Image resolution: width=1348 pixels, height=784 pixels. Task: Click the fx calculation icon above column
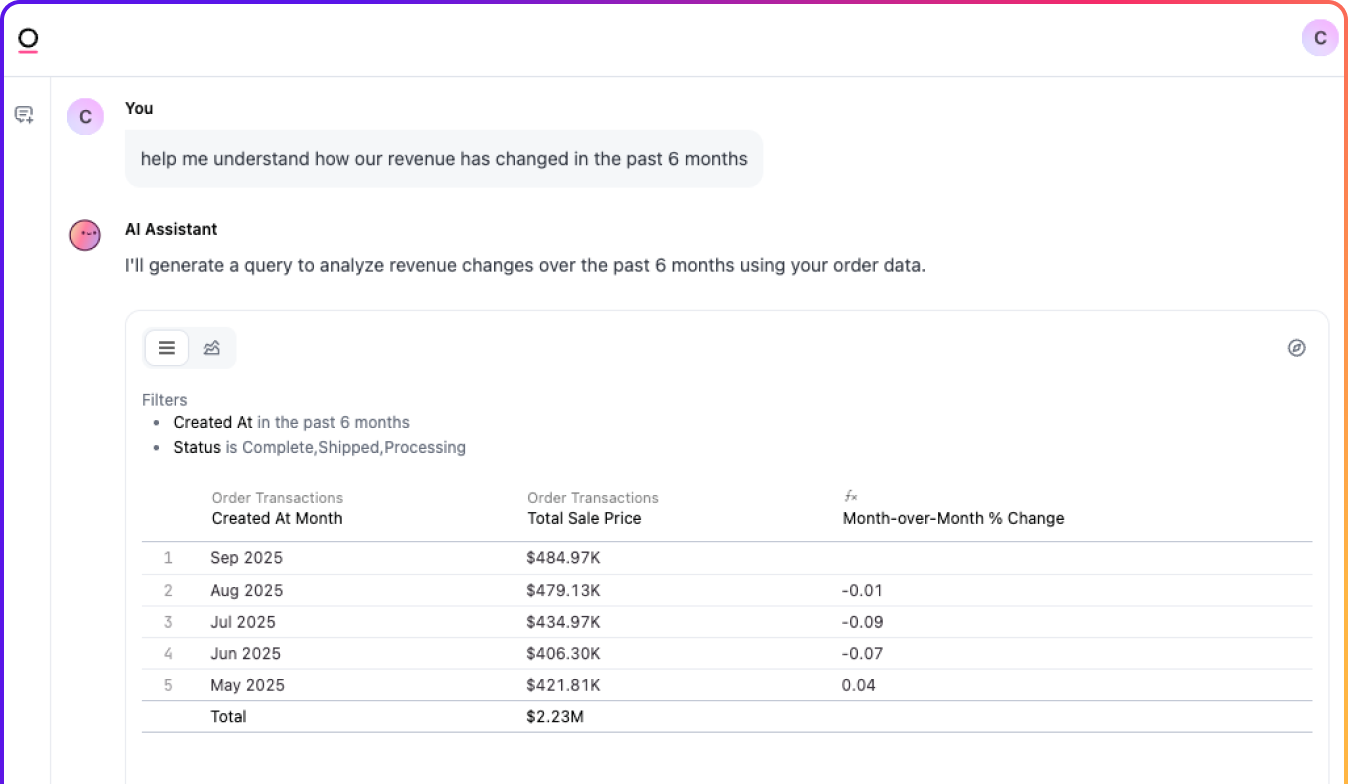850,496
